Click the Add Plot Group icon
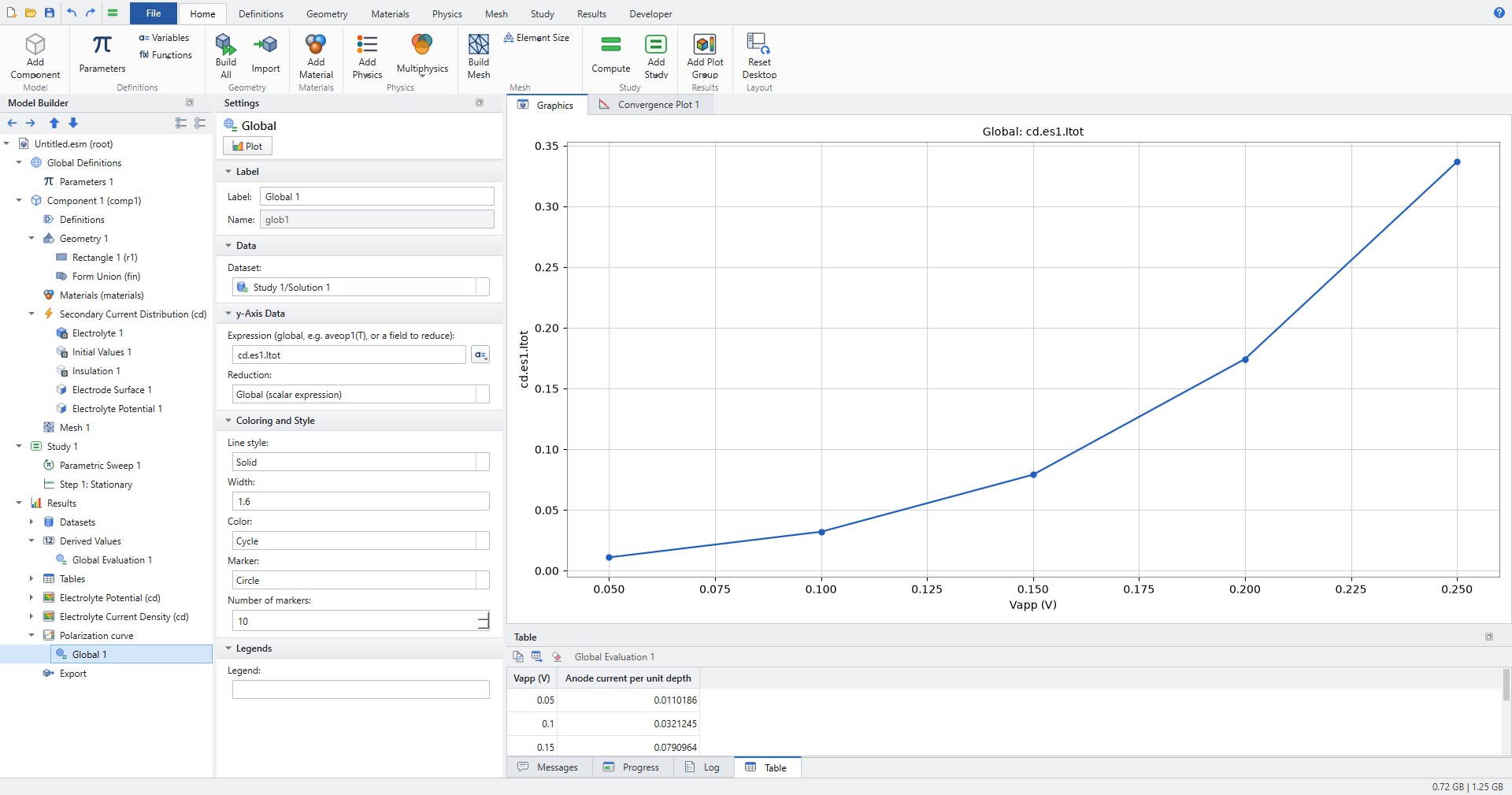 [x=705, y=44]
